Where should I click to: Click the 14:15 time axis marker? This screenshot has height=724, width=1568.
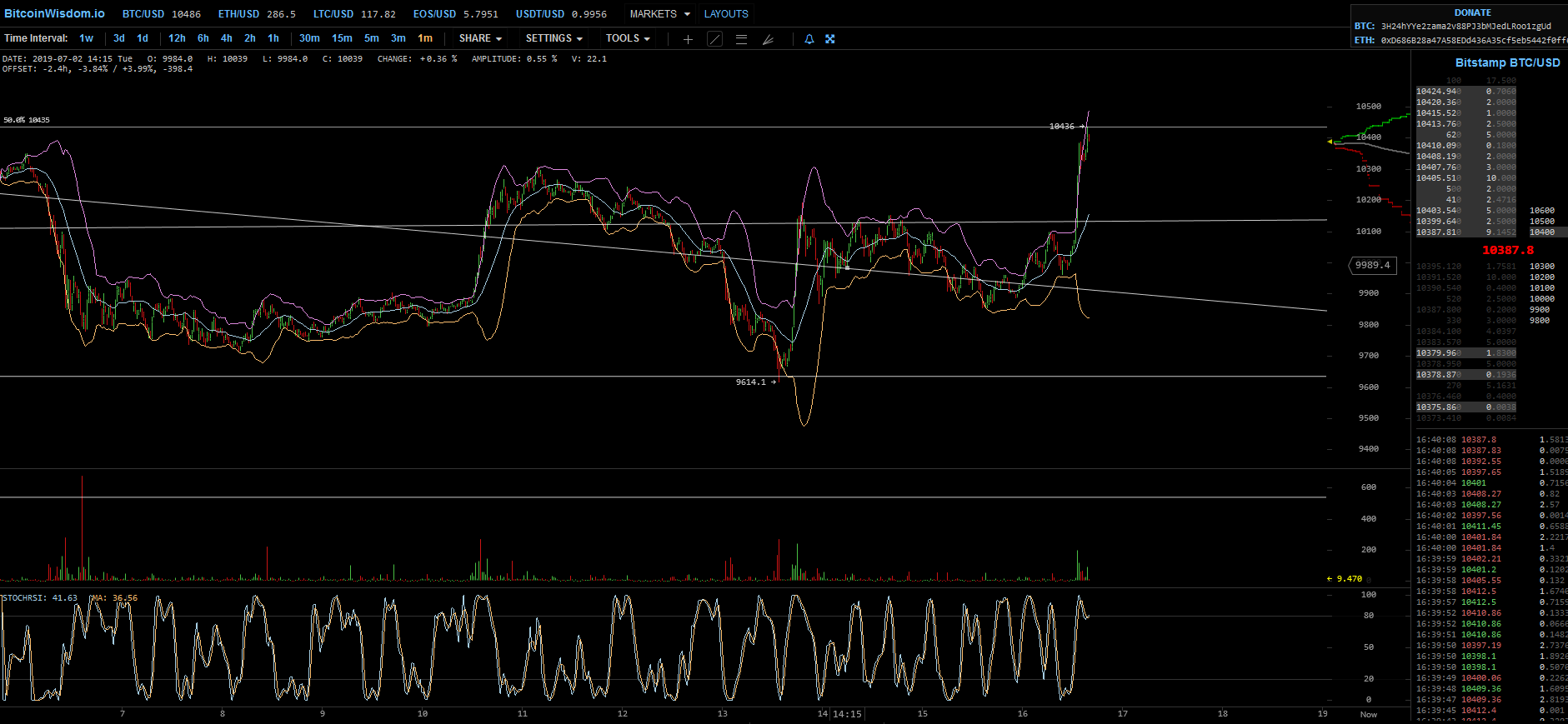tap(847, 714)
